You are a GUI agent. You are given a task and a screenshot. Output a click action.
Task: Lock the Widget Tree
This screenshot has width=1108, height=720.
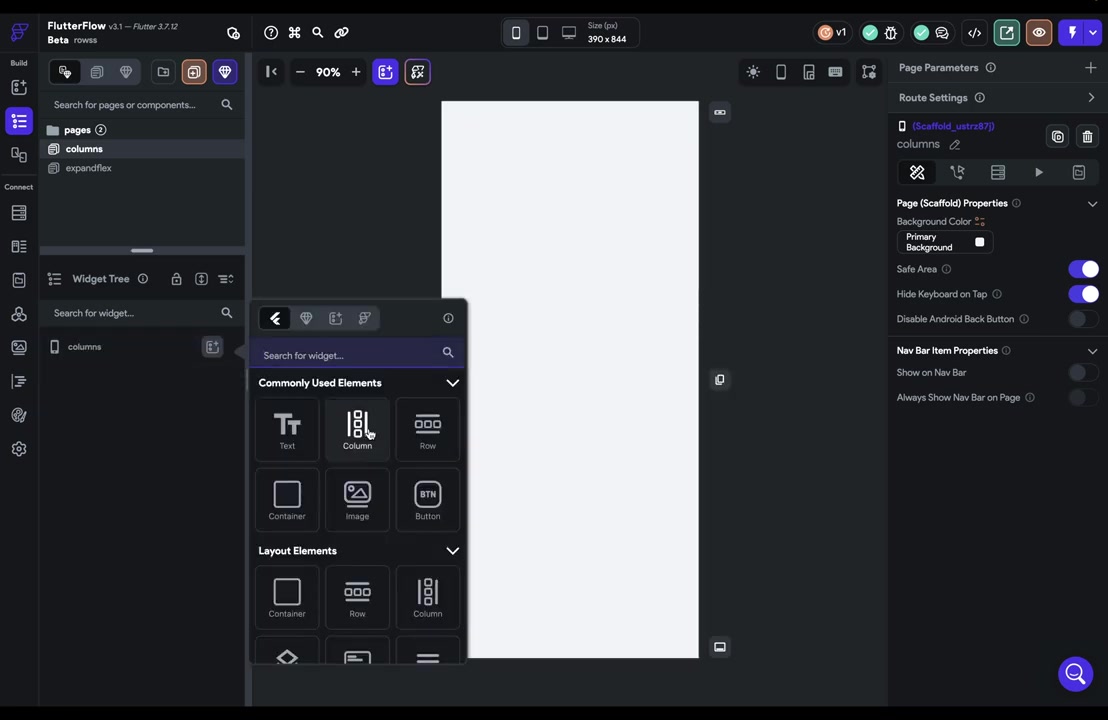tap(177, 279)
